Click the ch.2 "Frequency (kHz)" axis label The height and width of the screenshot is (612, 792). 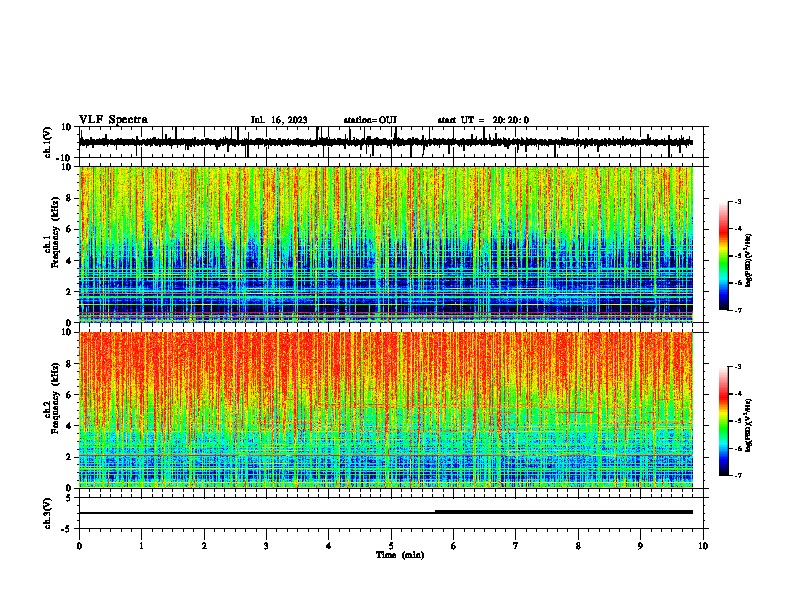55,398
